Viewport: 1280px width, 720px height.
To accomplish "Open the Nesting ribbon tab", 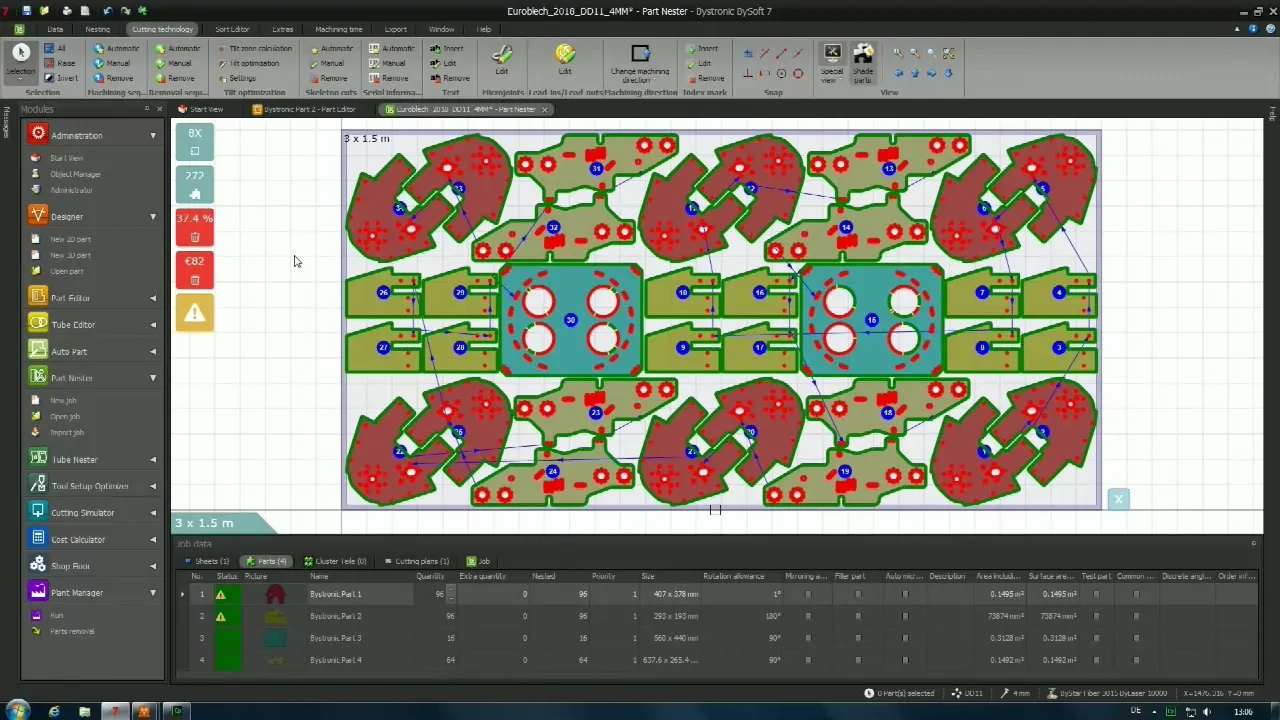I will [98, 29].
